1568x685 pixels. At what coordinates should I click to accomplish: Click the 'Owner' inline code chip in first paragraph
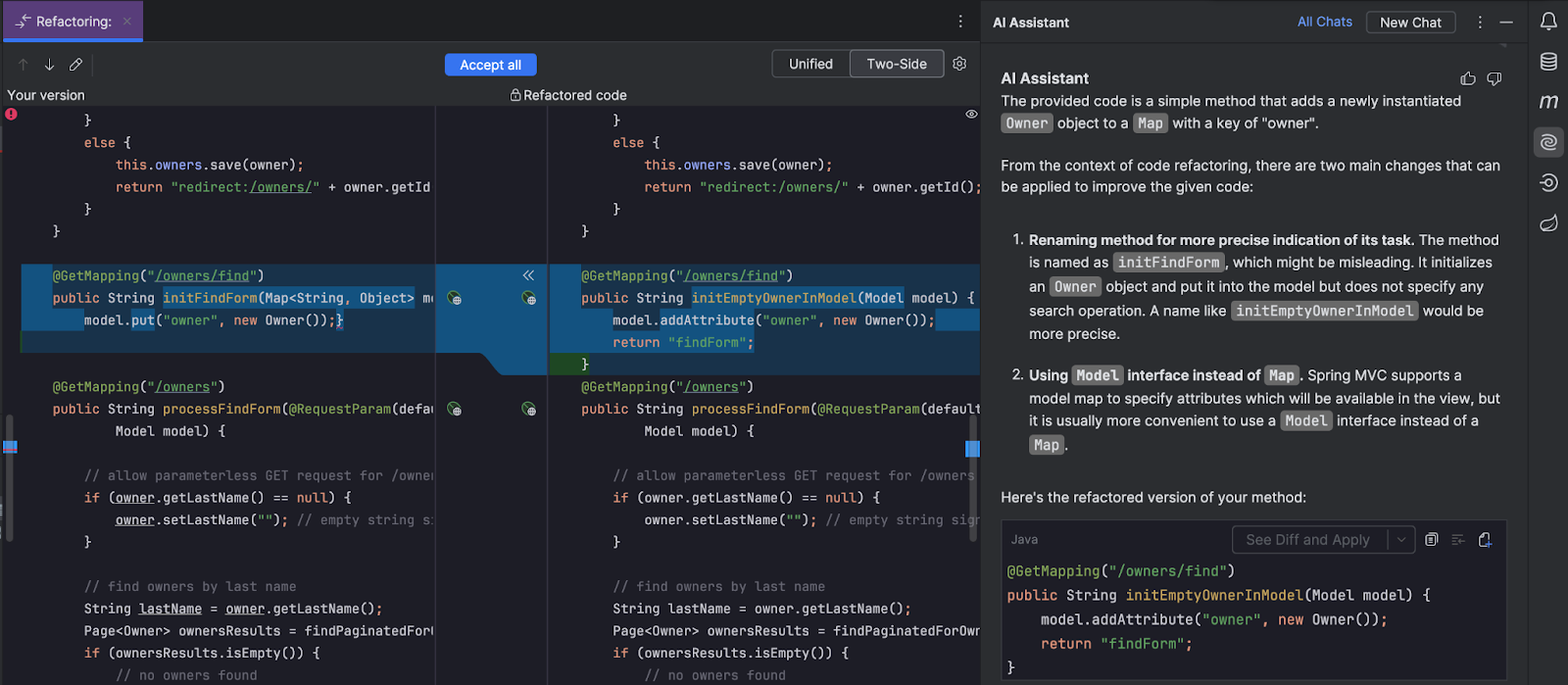1026,123
